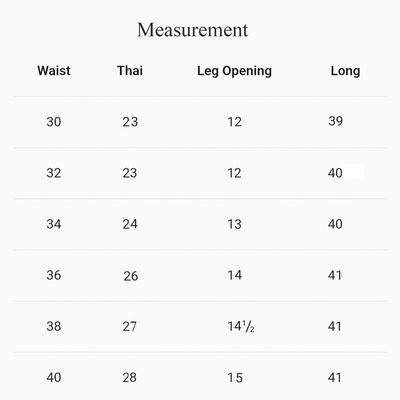Click the Long value 39 cell

(x=335, y=121)
